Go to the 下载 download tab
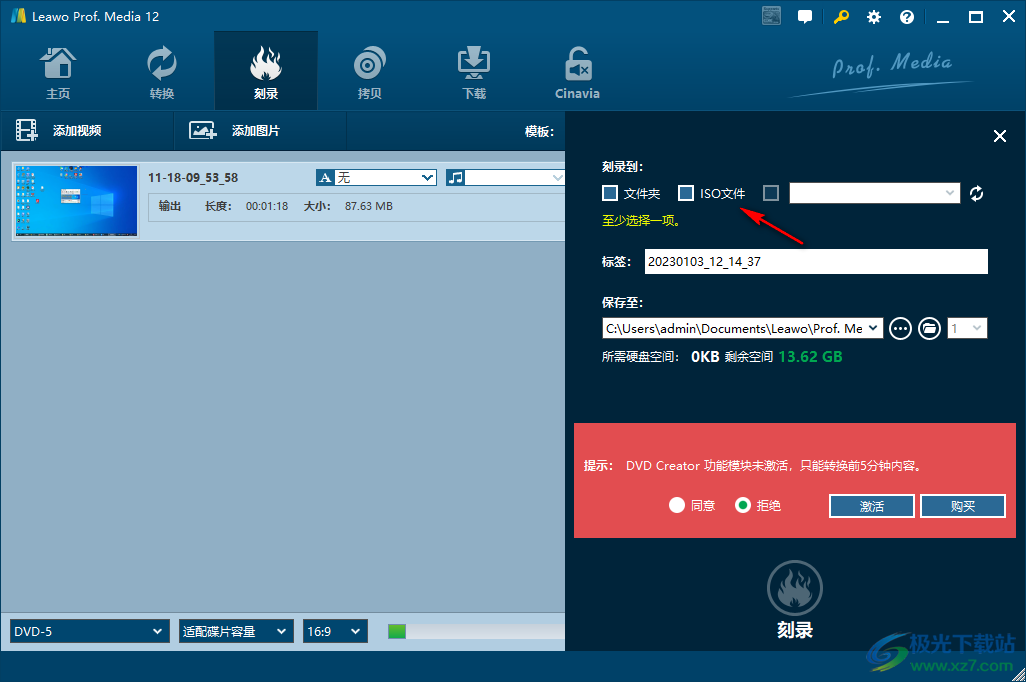Viewport: 1026px width, 682px height. click(474, 72)
